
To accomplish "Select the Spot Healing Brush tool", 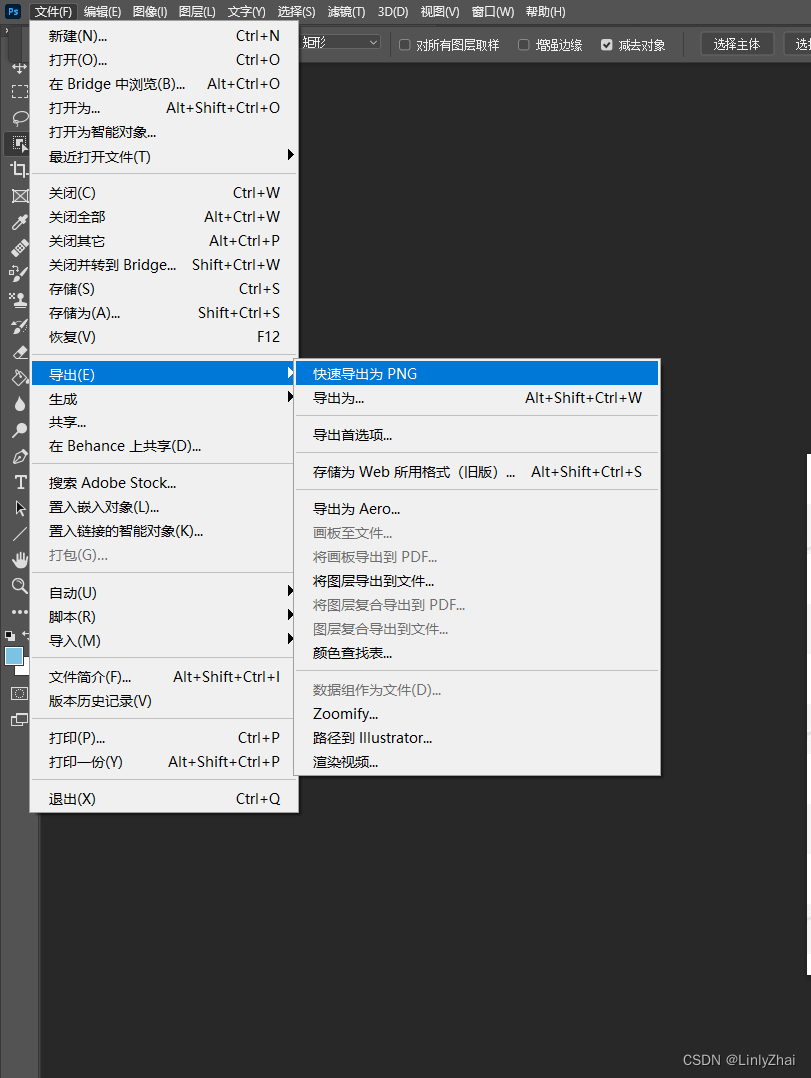I will coord(19,248).
